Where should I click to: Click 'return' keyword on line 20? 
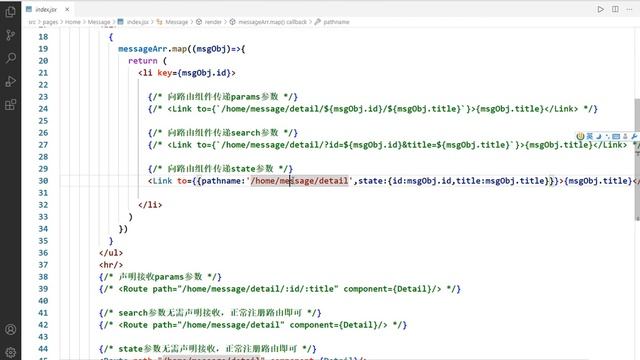(x=142, y=61)
